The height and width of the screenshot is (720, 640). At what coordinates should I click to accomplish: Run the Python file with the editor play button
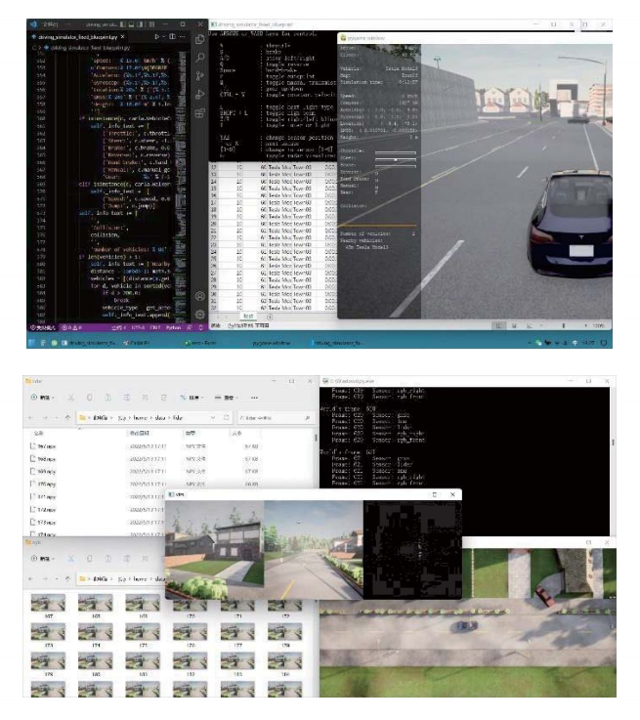tap(158, 35)
